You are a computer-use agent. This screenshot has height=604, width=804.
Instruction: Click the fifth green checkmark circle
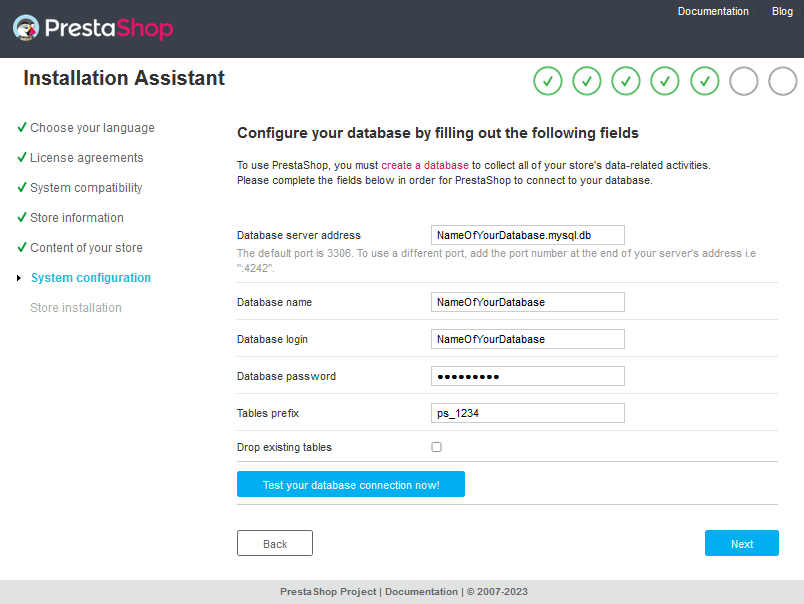click(x=704, y=81)
